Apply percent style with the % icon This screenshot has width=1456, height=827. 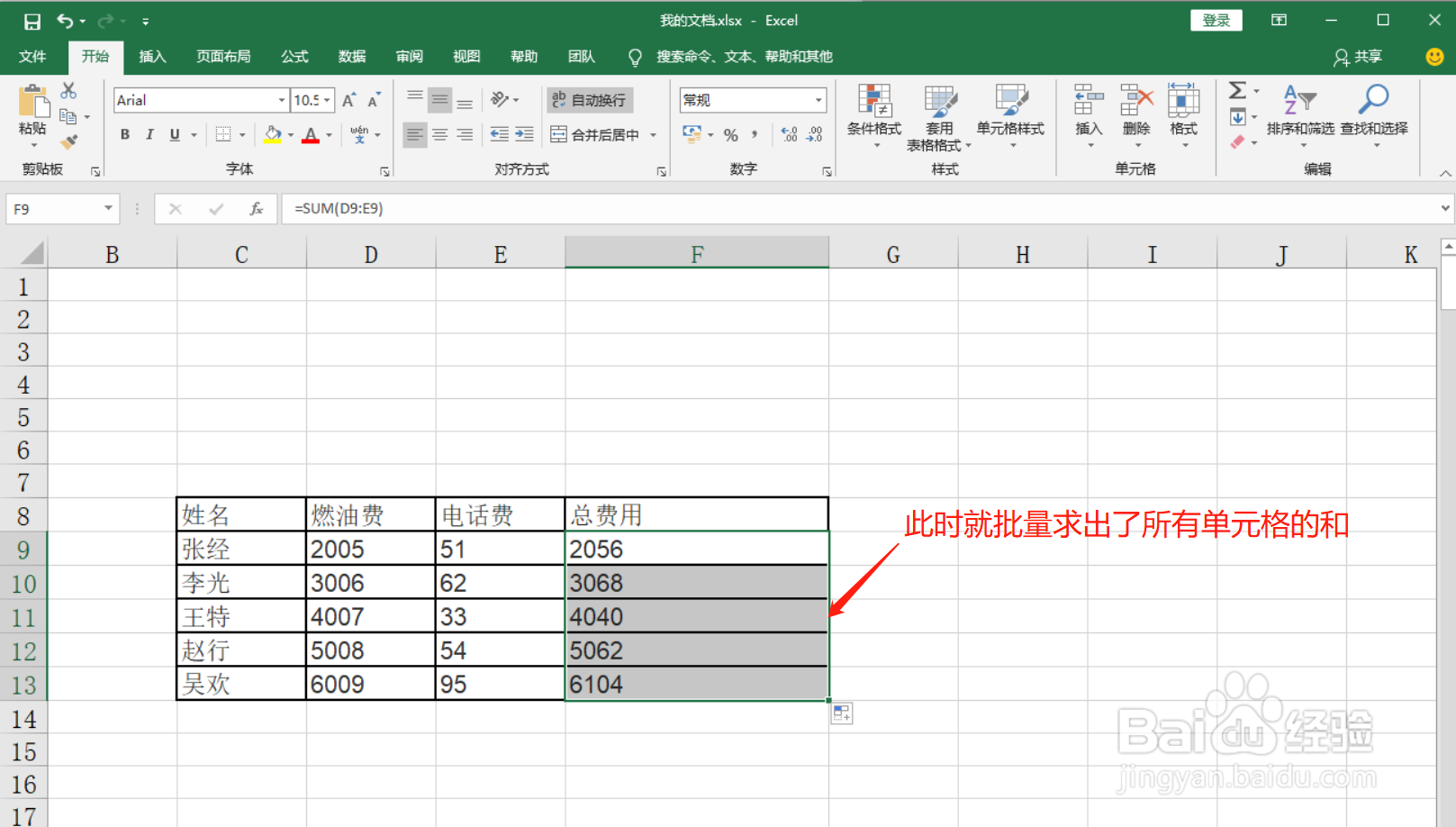732,134
